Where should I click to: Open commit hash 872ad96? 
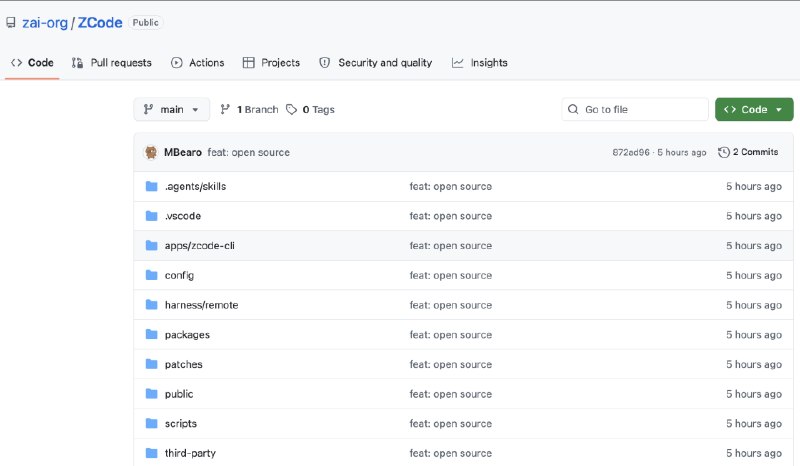631,152
